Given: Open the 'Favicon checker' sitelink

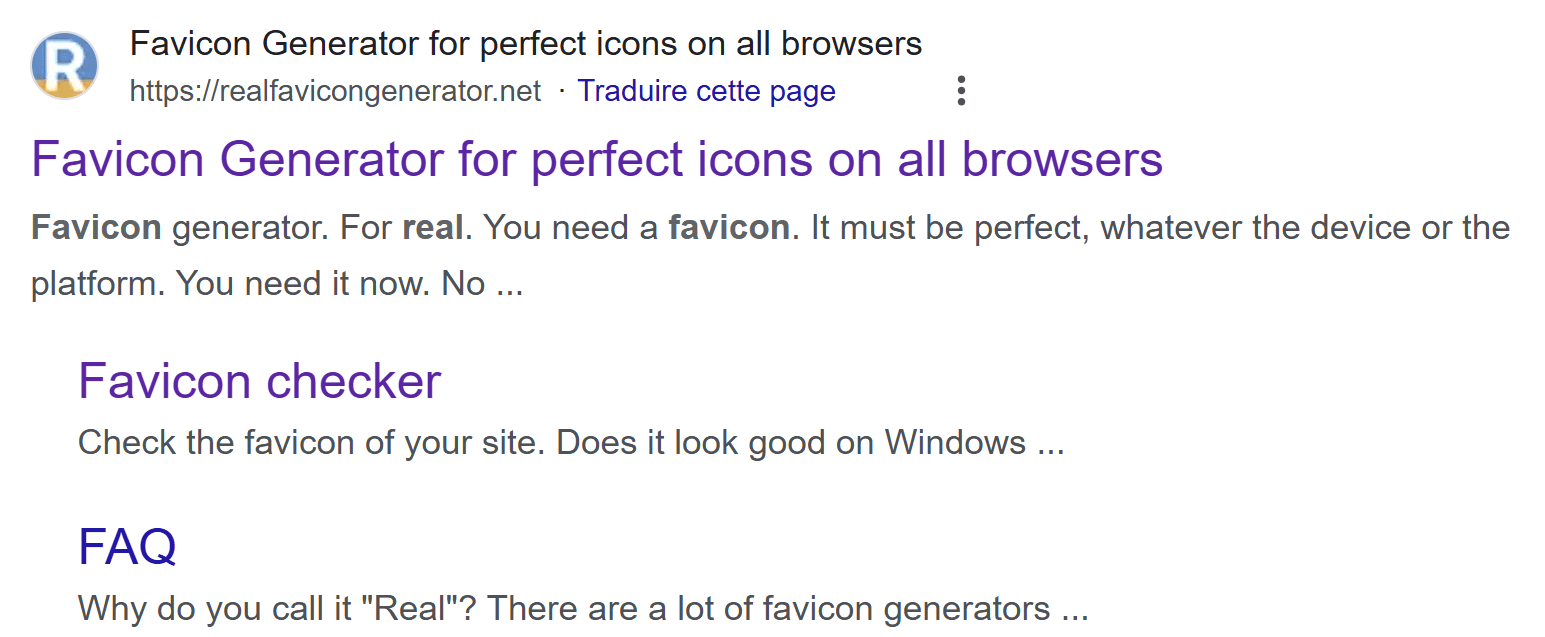Looking at the screenshot, I should 259,381.
